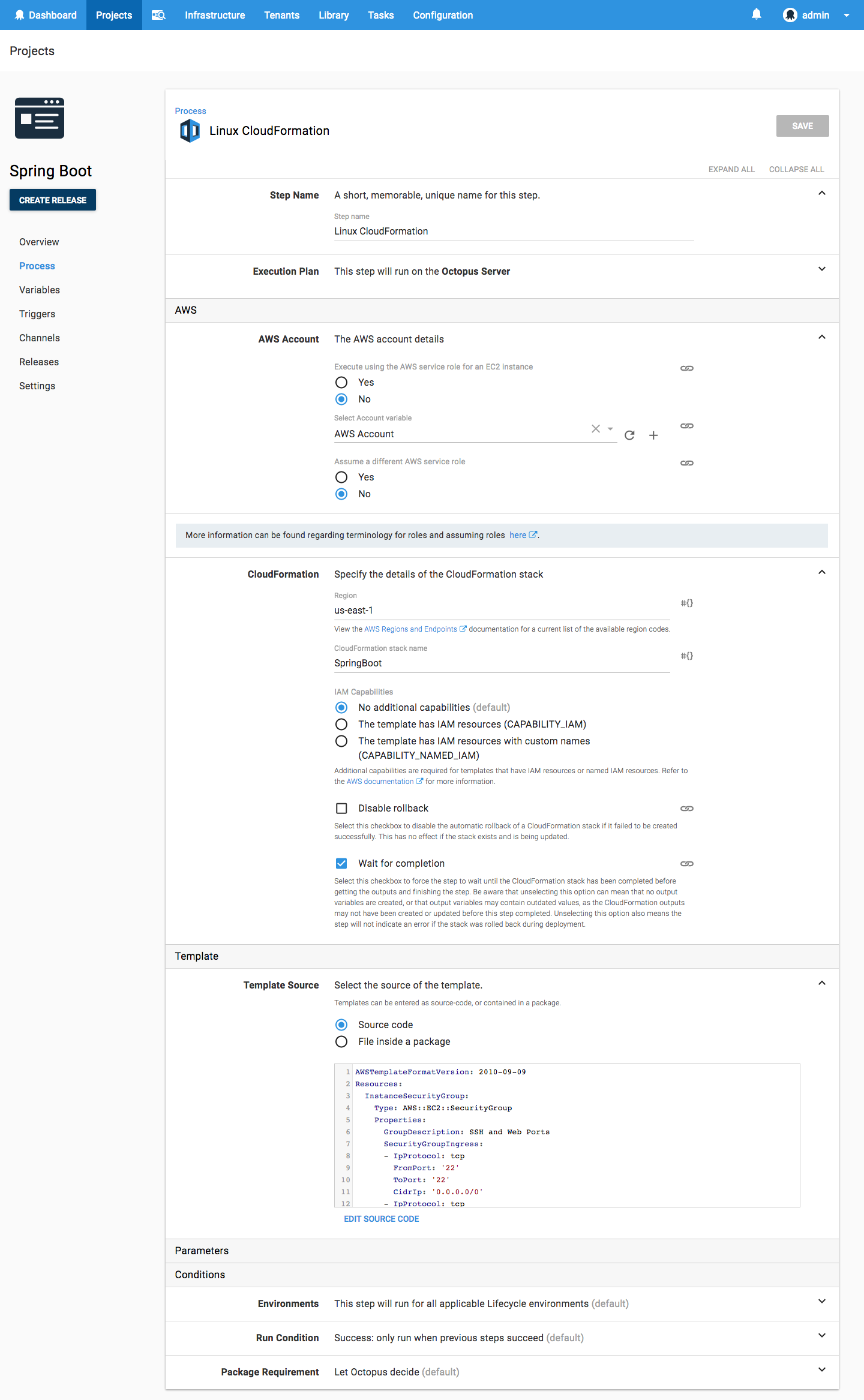The height and width of the screenshot is (1400, 864).
Task: Collapse the Step Name section
Action: [x=822, y=193]
